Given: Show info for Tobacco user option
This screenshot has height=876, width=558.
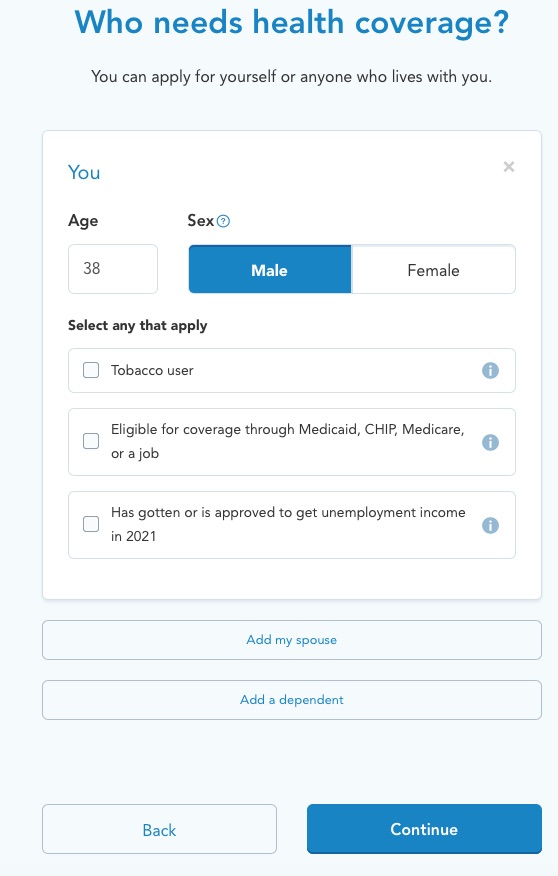Looking at the screenshot, I should 490,370.
